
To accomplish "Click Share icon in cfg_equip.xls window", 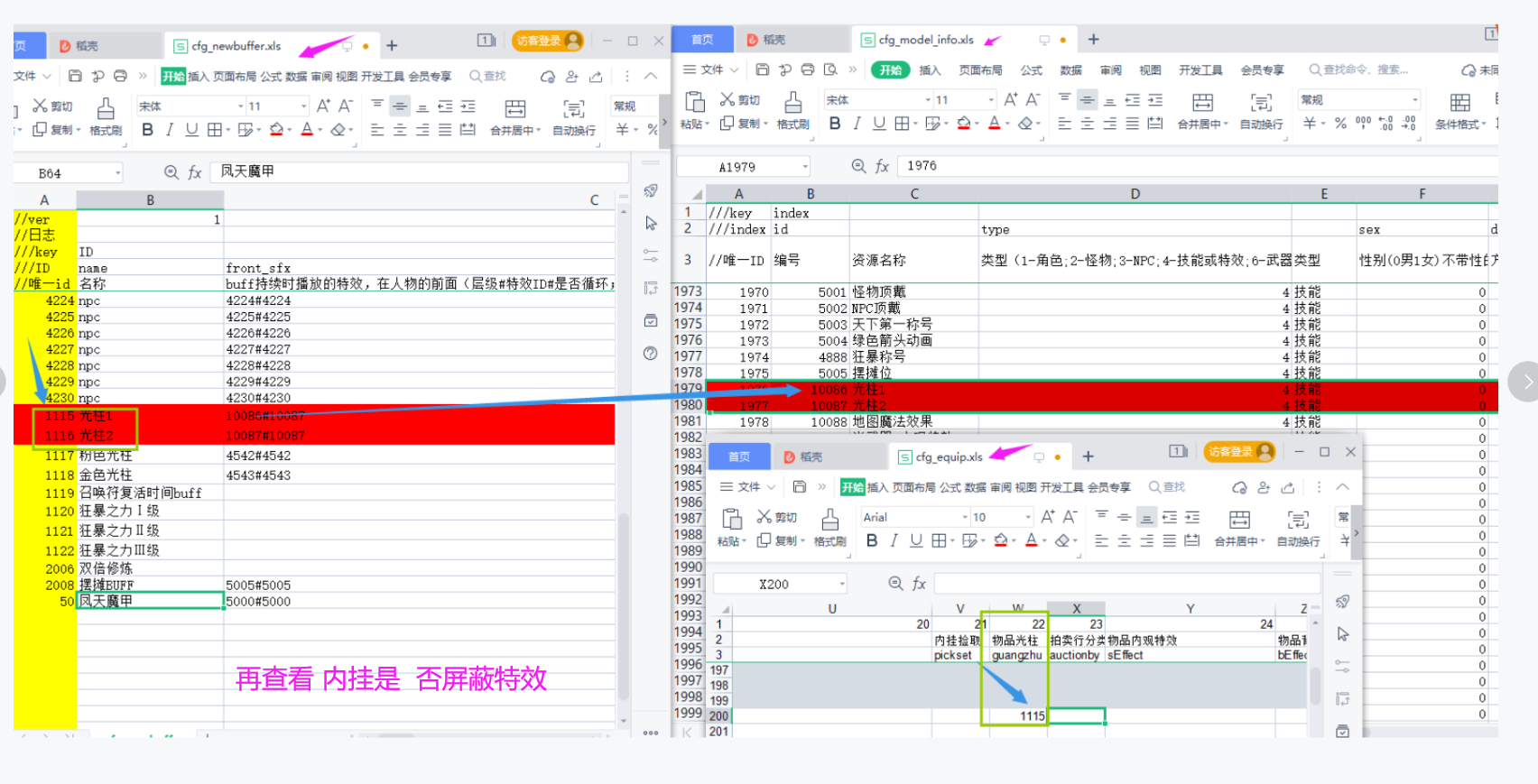I will (x=1288, y=487).
